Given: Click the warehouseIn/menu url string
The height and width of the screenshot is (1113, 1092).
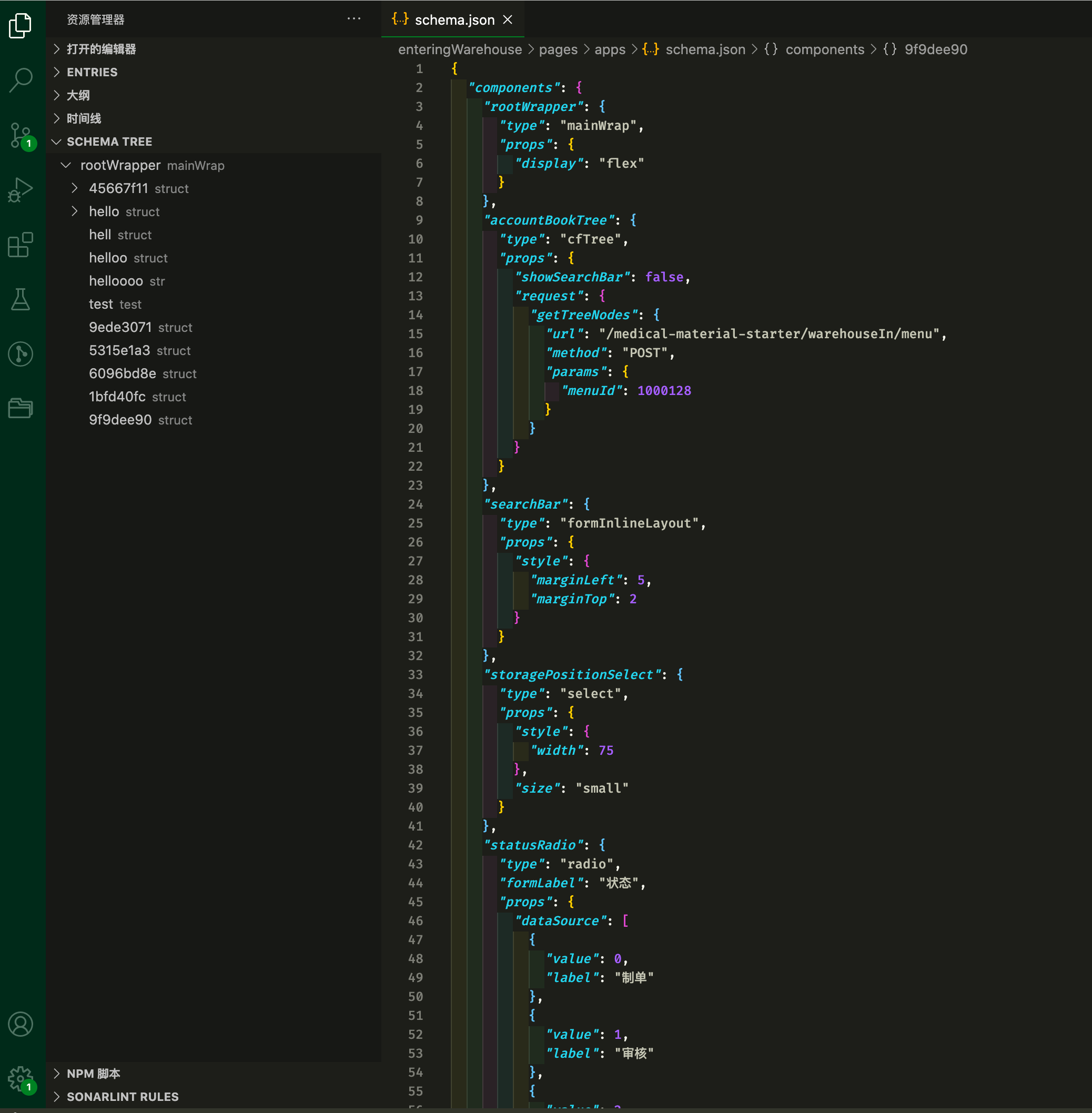Looking at the screenshot, I should click(770, 333).
